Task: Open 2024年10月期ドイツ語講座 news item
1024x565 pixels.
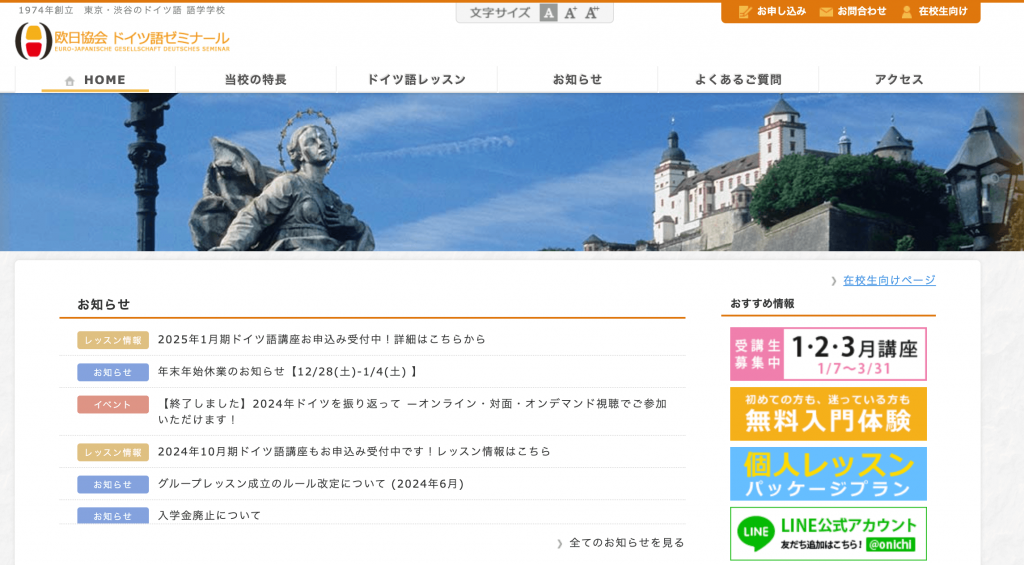Action: [x=354, y=451]
